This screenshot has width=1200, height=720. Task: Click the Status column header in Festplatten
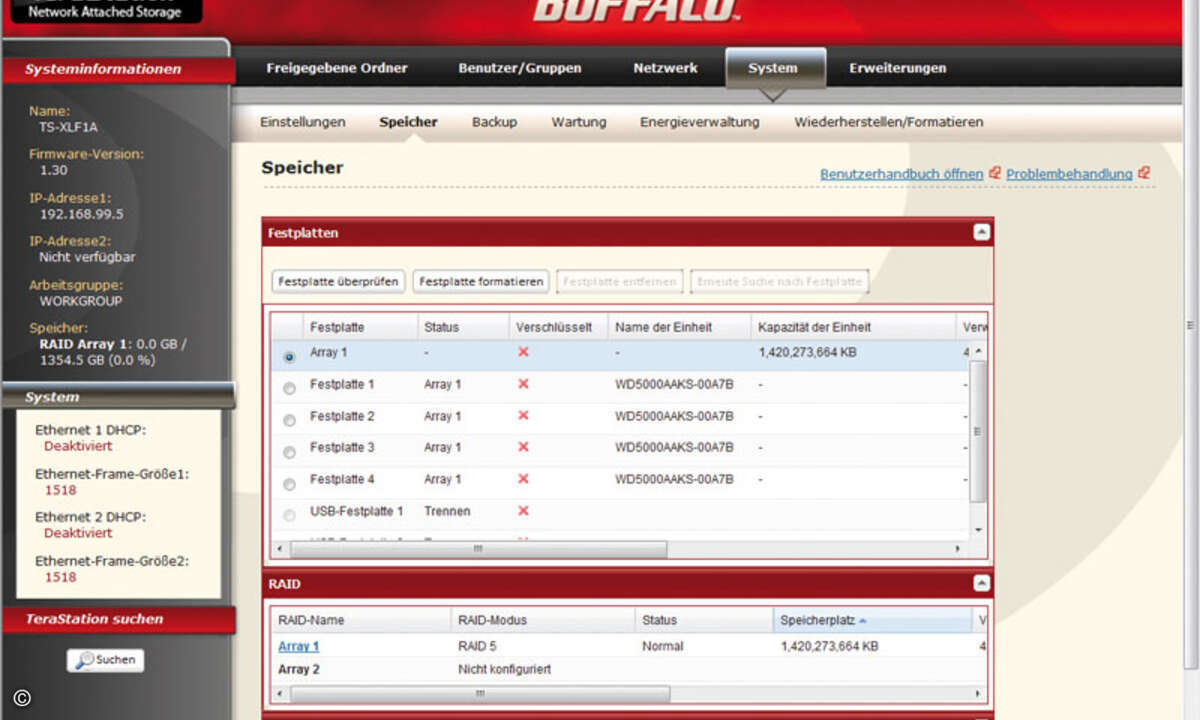tap(462, 327)
